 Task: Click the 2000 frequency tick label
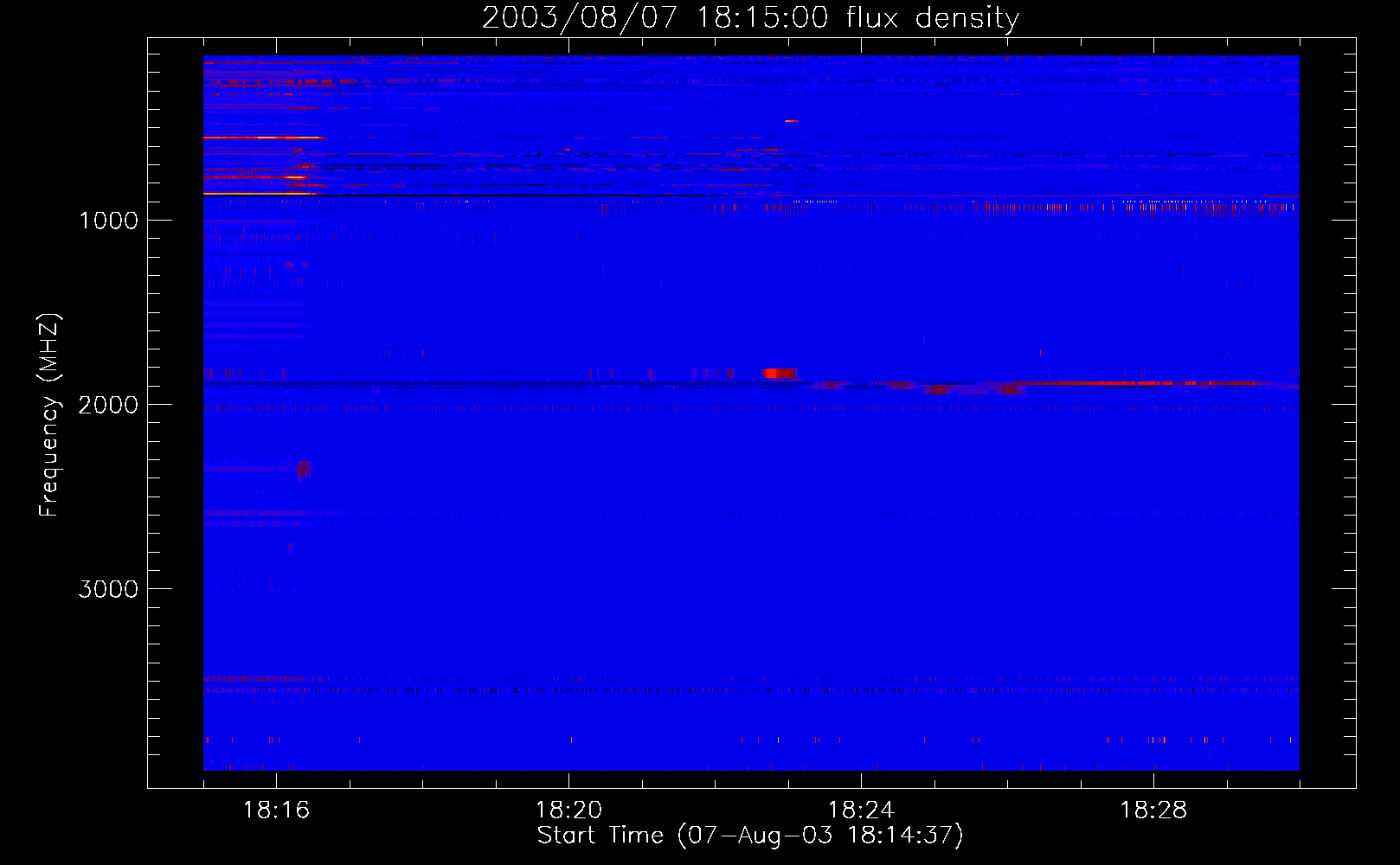(x=108, y=405)
